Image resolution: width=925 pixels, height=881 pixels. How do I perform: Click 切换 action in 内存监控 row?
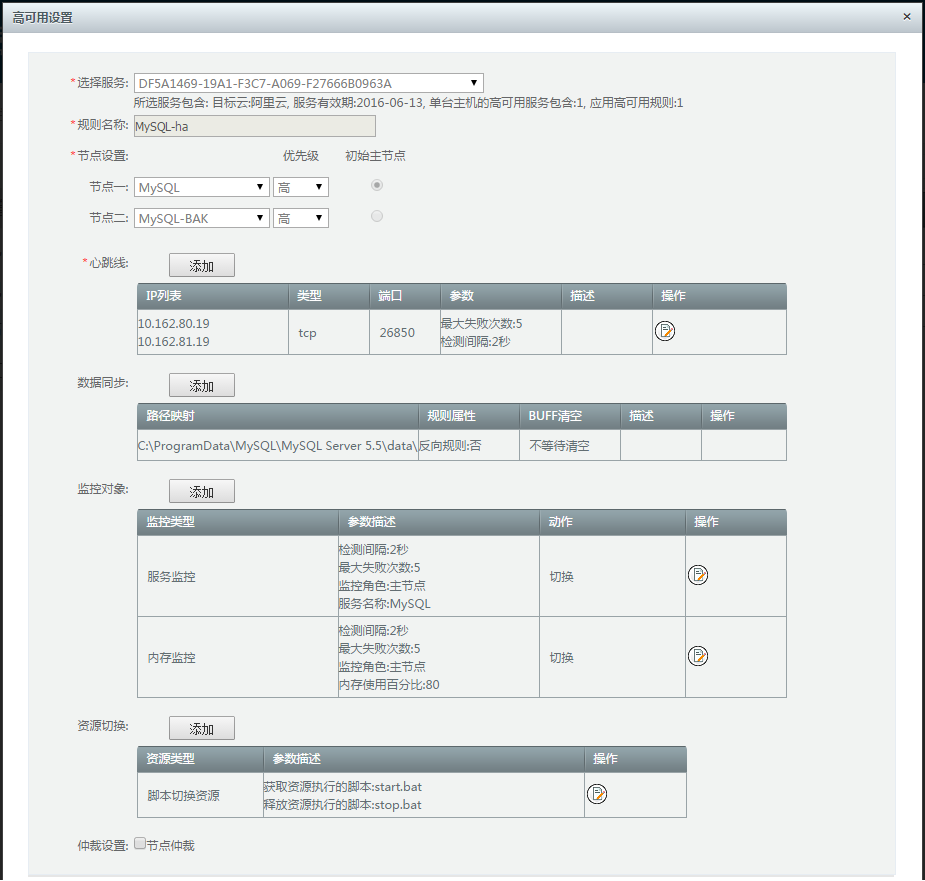(562, 657)
